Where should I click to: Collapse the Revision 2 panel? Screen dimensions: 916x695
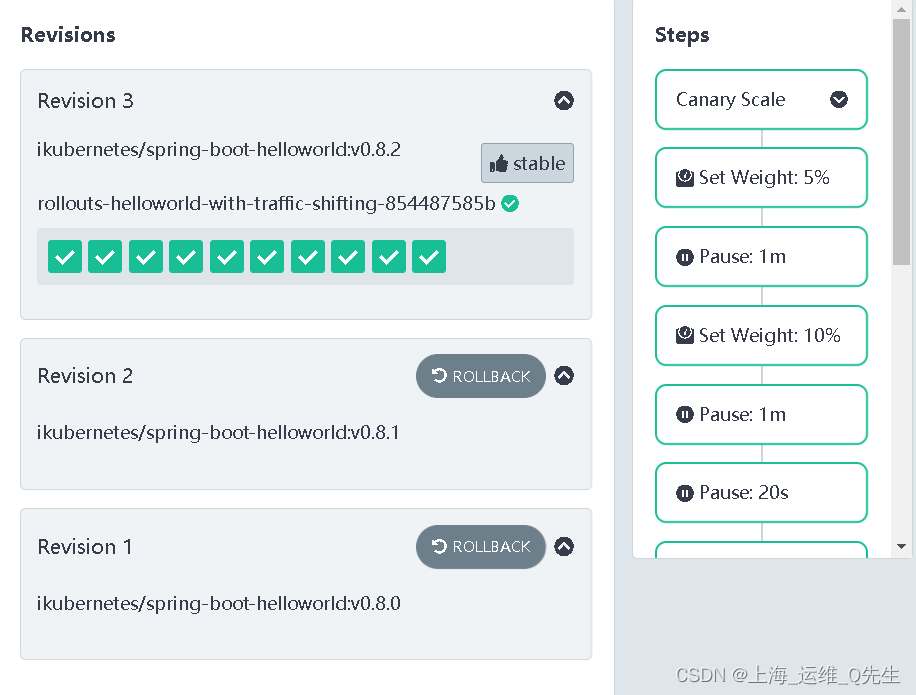pos(564,376)
